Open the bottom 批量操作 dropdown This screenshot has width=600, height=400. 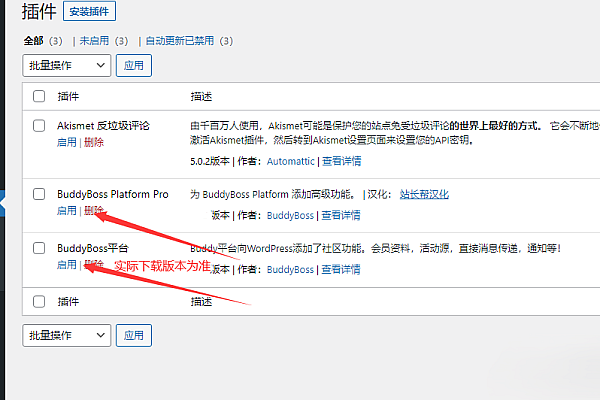[67, 335]
